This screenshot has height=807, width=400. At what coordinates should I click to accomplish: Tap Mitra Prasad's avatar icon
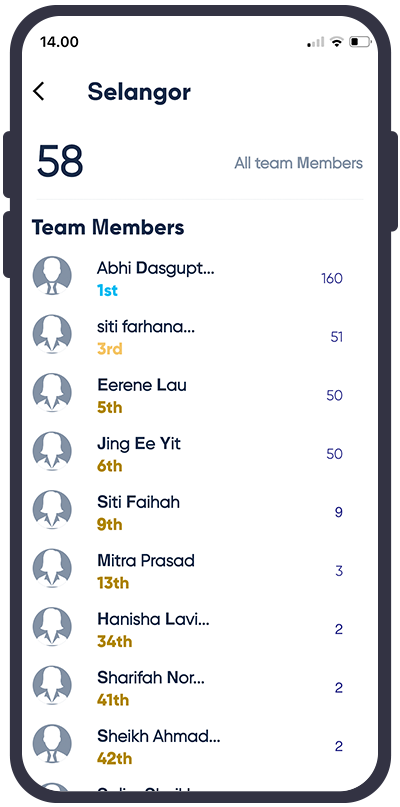click(52, 568)
